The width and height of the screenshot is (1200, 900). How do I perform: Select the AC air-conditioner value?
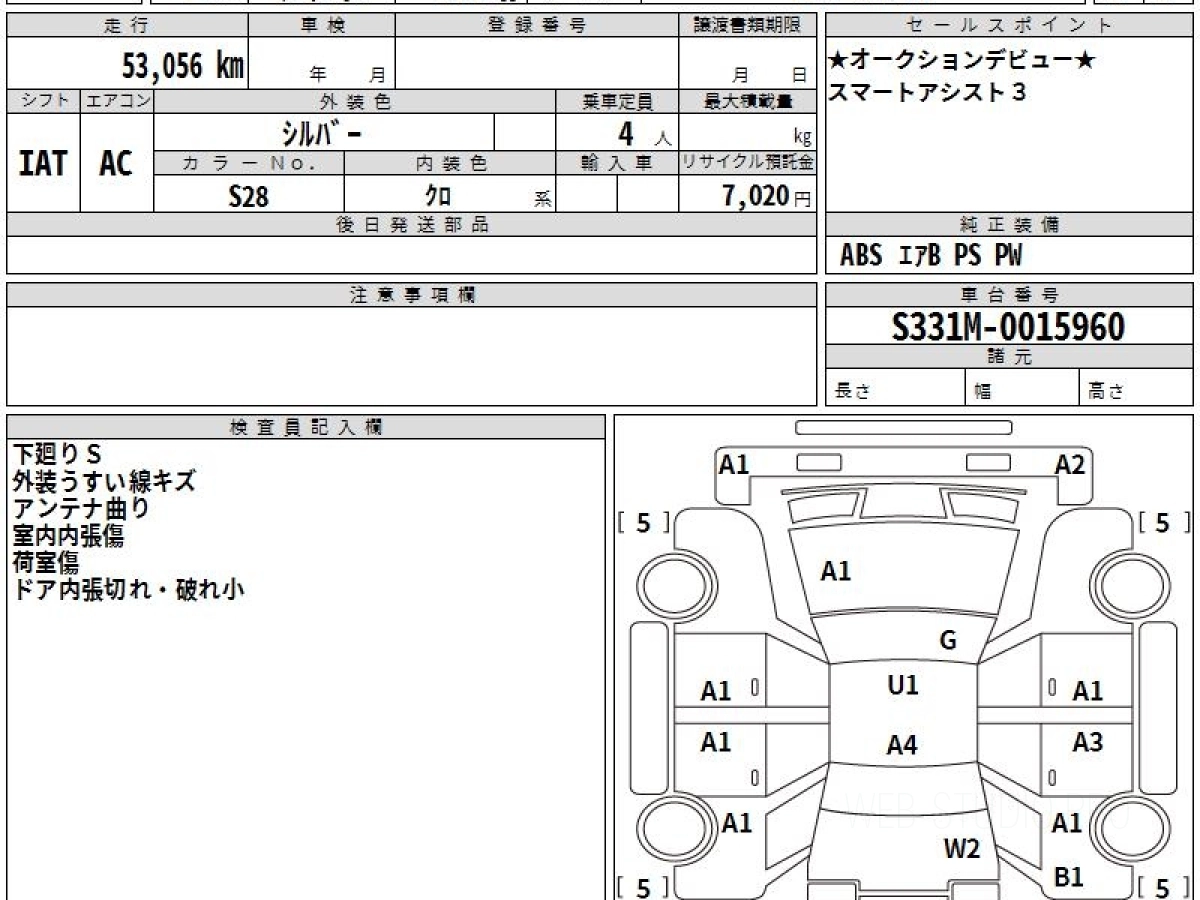click(x=116, y=163)
